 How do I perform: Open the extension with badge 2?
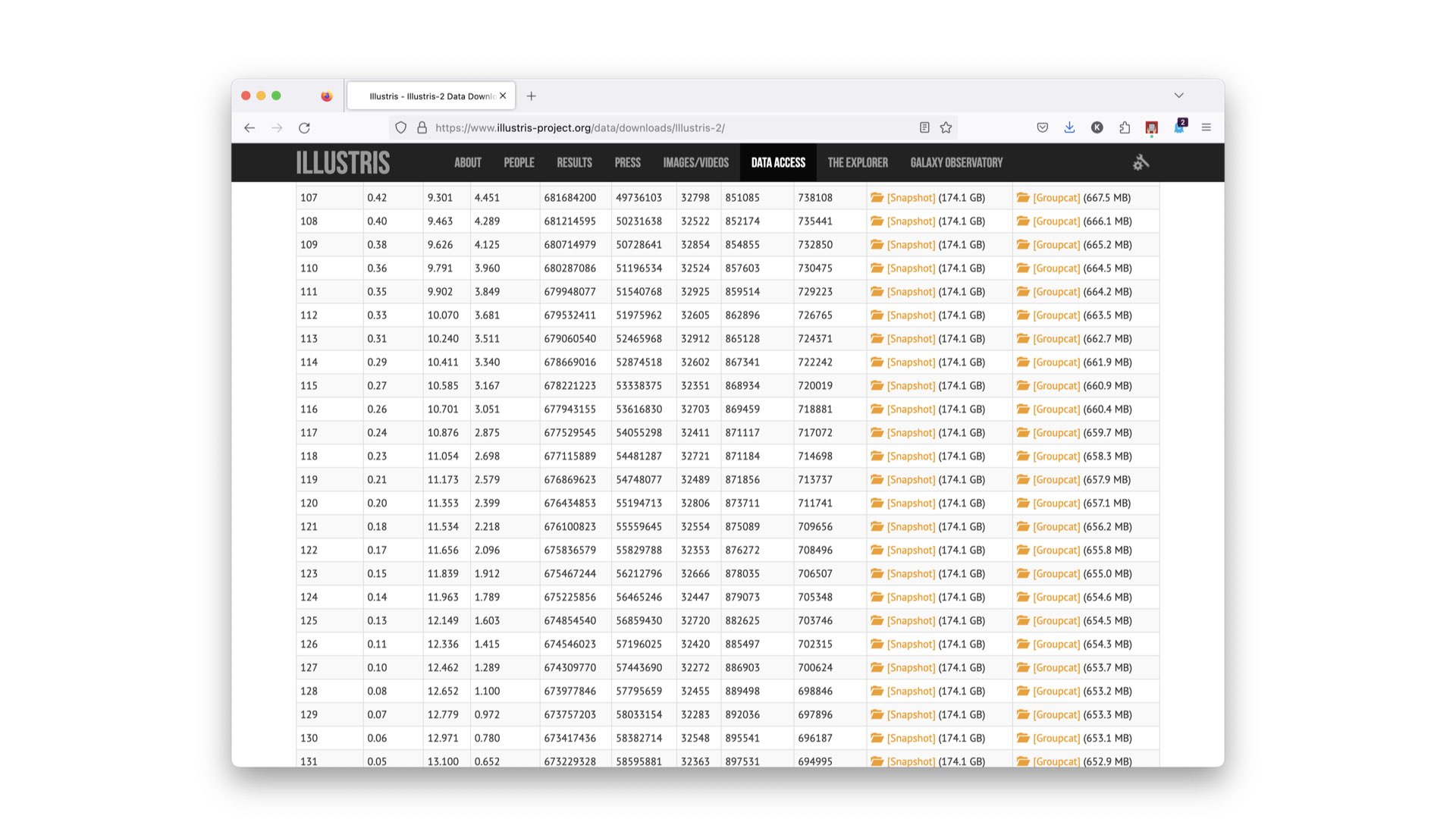pos(1180,127)
